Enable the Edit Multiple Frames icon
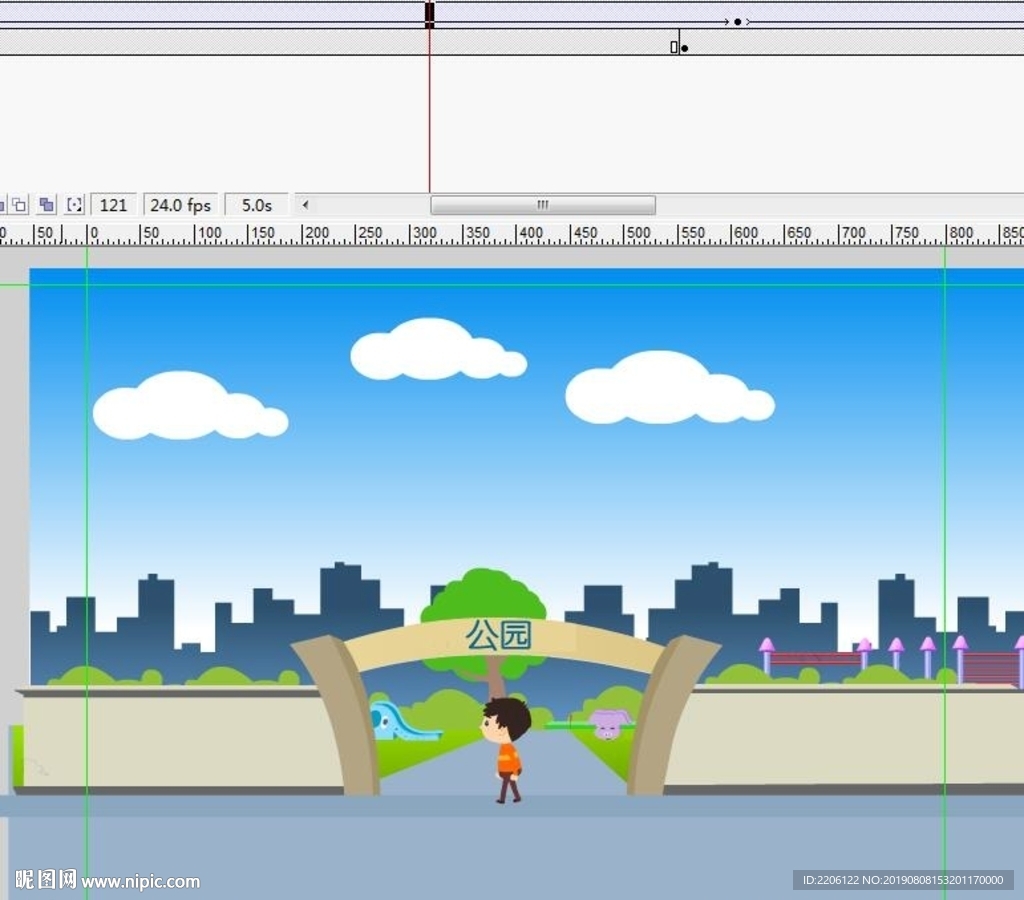 (x=46, y=205)
